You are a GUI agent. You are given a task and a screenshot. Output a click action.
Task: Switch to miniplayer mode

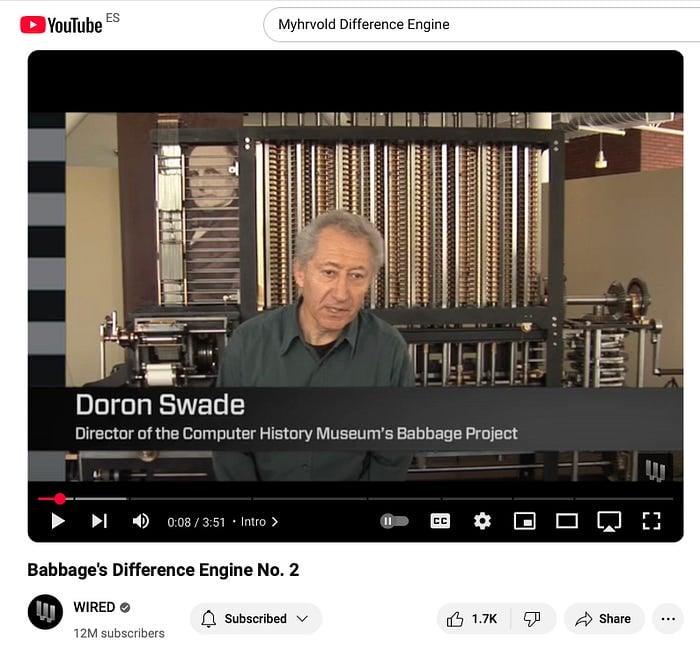coord(525,521)
